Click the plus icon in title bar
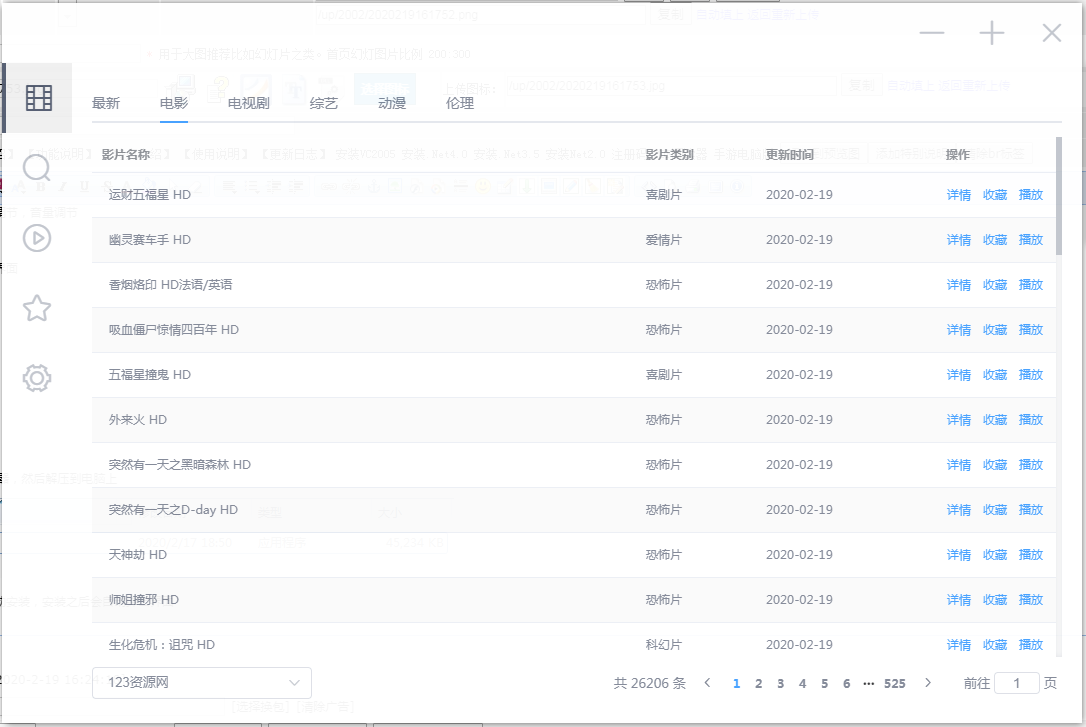This screenshot has width=1086, height=727. pos(991,34)
